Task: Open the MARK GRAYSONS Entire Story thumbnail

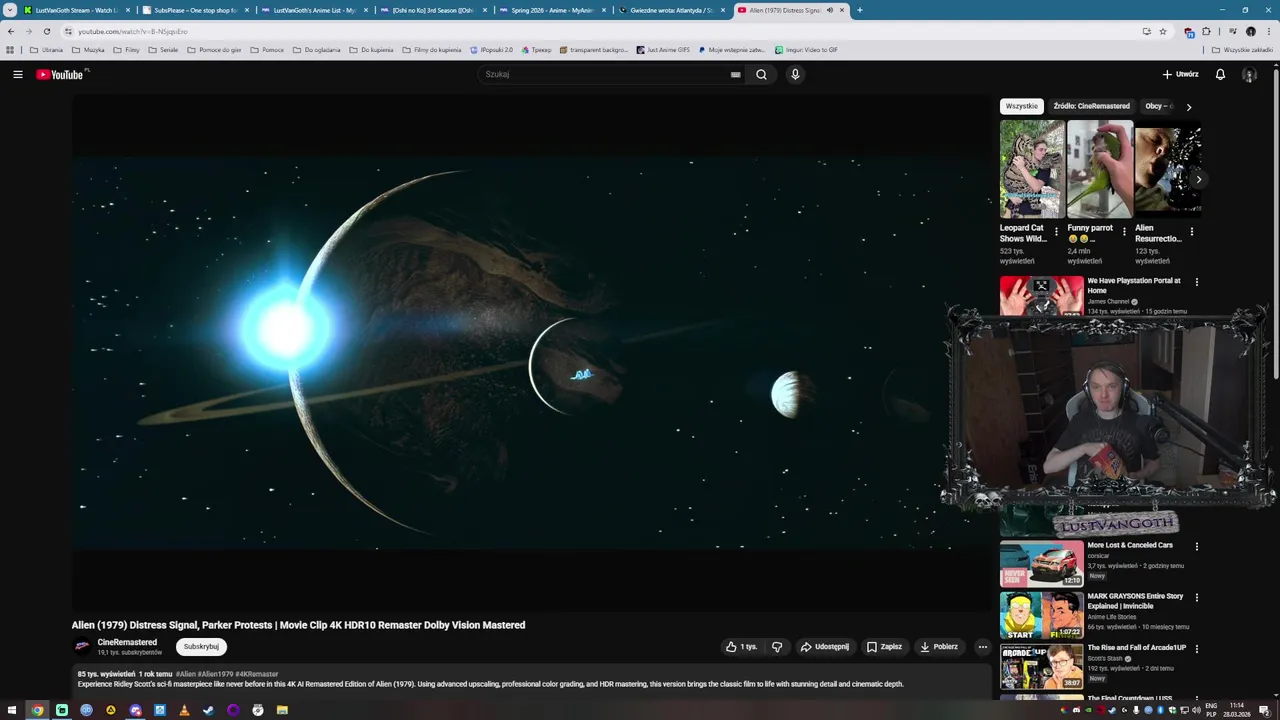Action: [1041, 615]
